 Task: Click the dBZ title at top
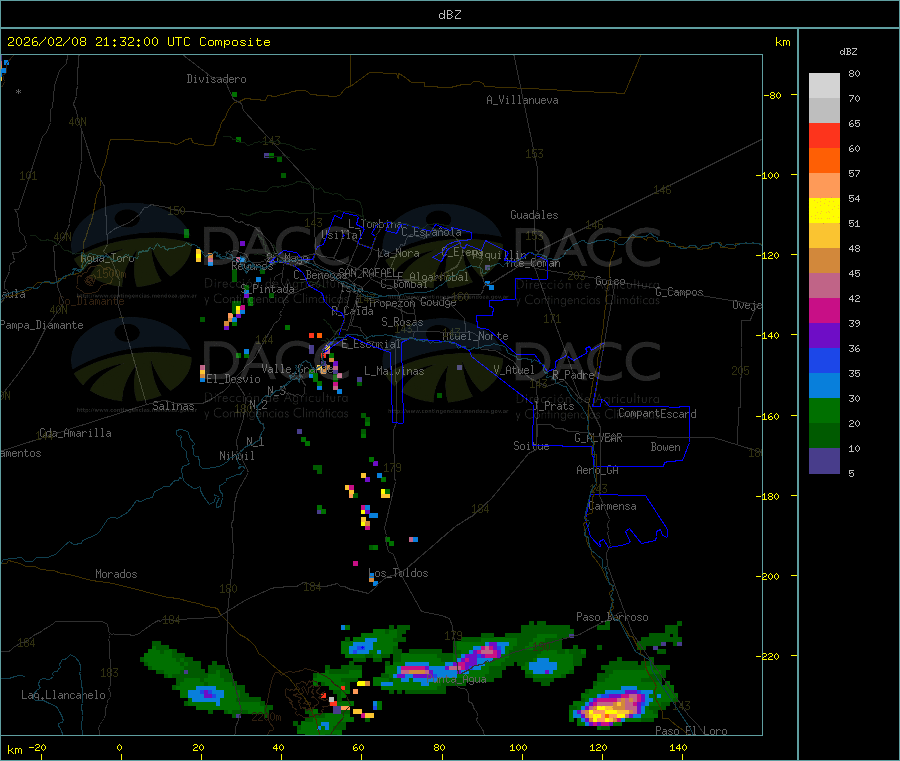(449, 15)
